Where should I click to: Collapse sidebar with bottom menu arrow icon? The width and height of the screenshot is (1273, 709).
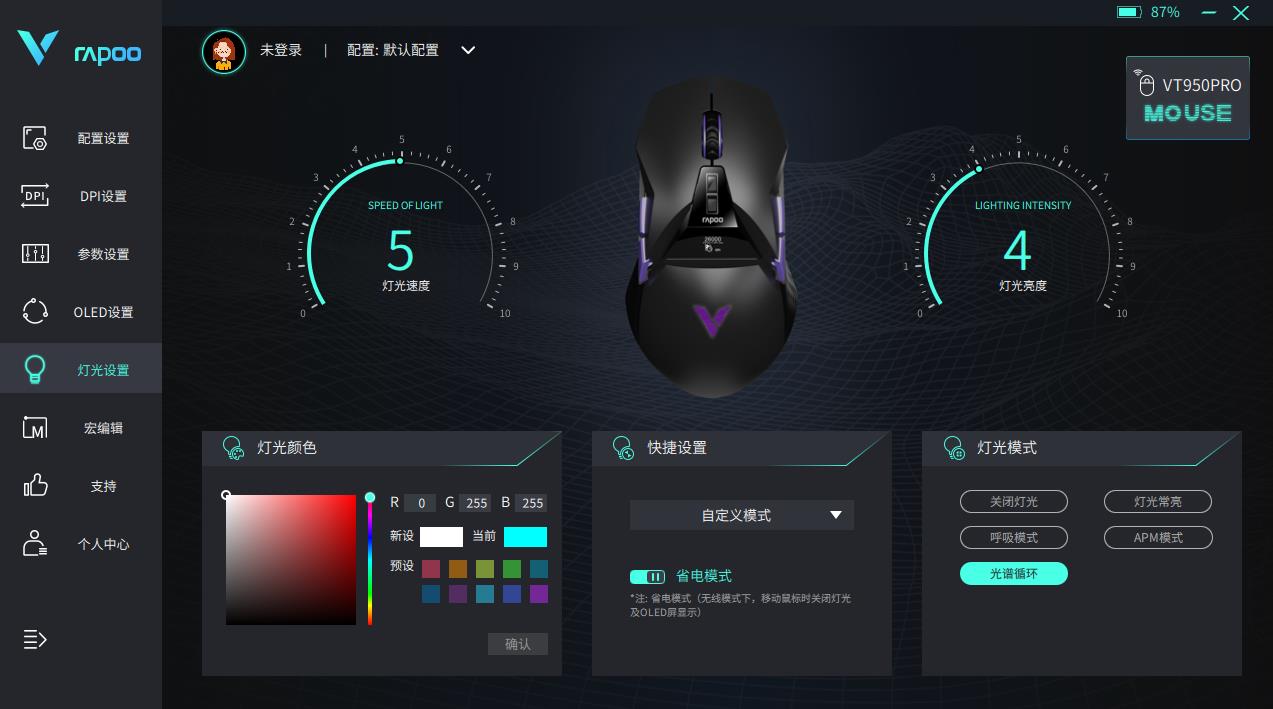(35, 639)
